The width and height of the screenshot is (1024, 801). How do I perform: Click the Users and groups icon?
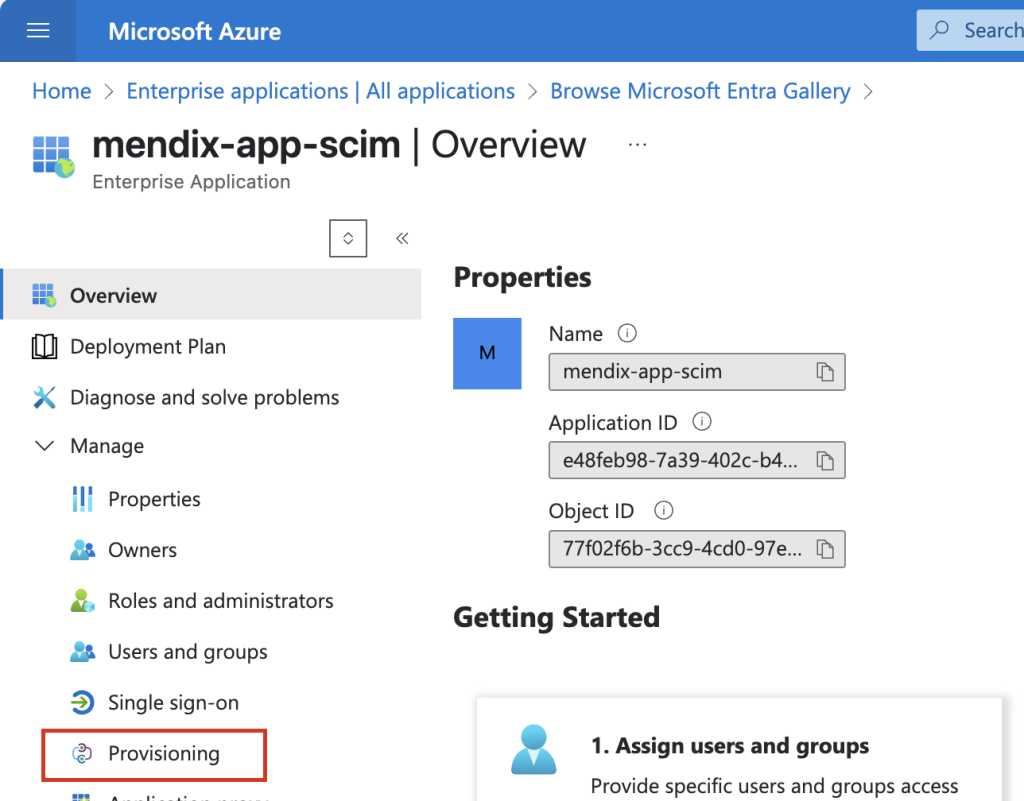[x=82, y=652]
